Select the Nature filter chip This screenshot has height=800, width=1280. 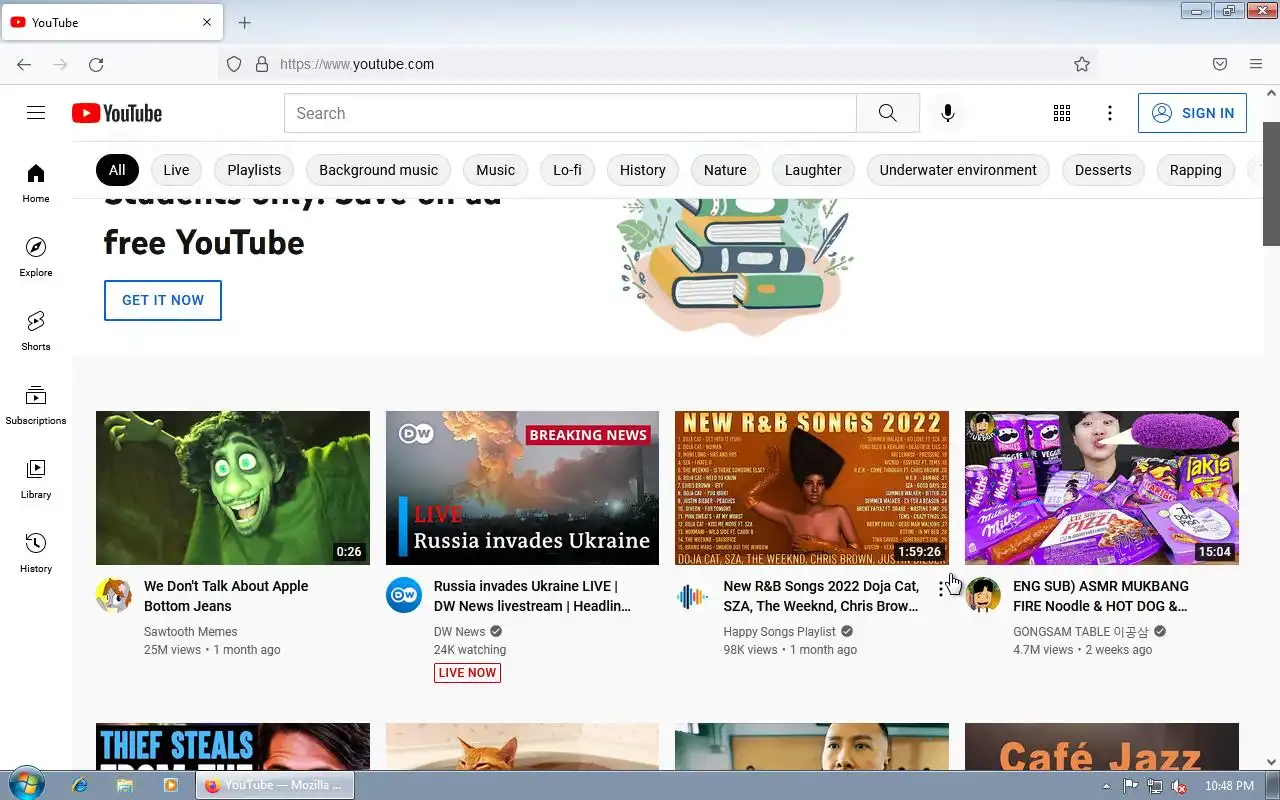[725, 170]
